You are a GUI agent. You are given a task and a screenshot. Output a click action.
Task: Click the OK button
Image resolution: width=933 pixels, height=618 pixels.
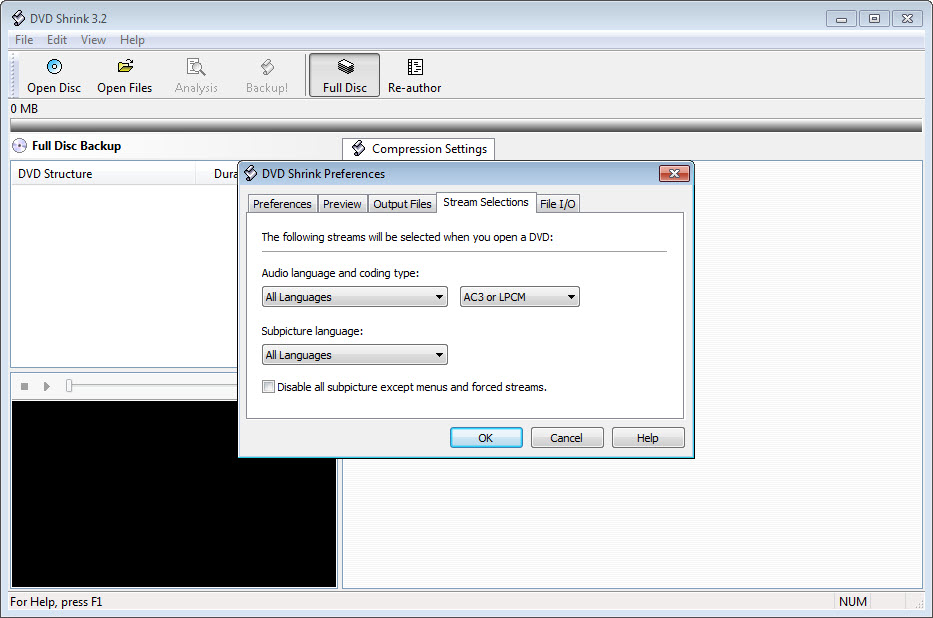coord(486,438)
